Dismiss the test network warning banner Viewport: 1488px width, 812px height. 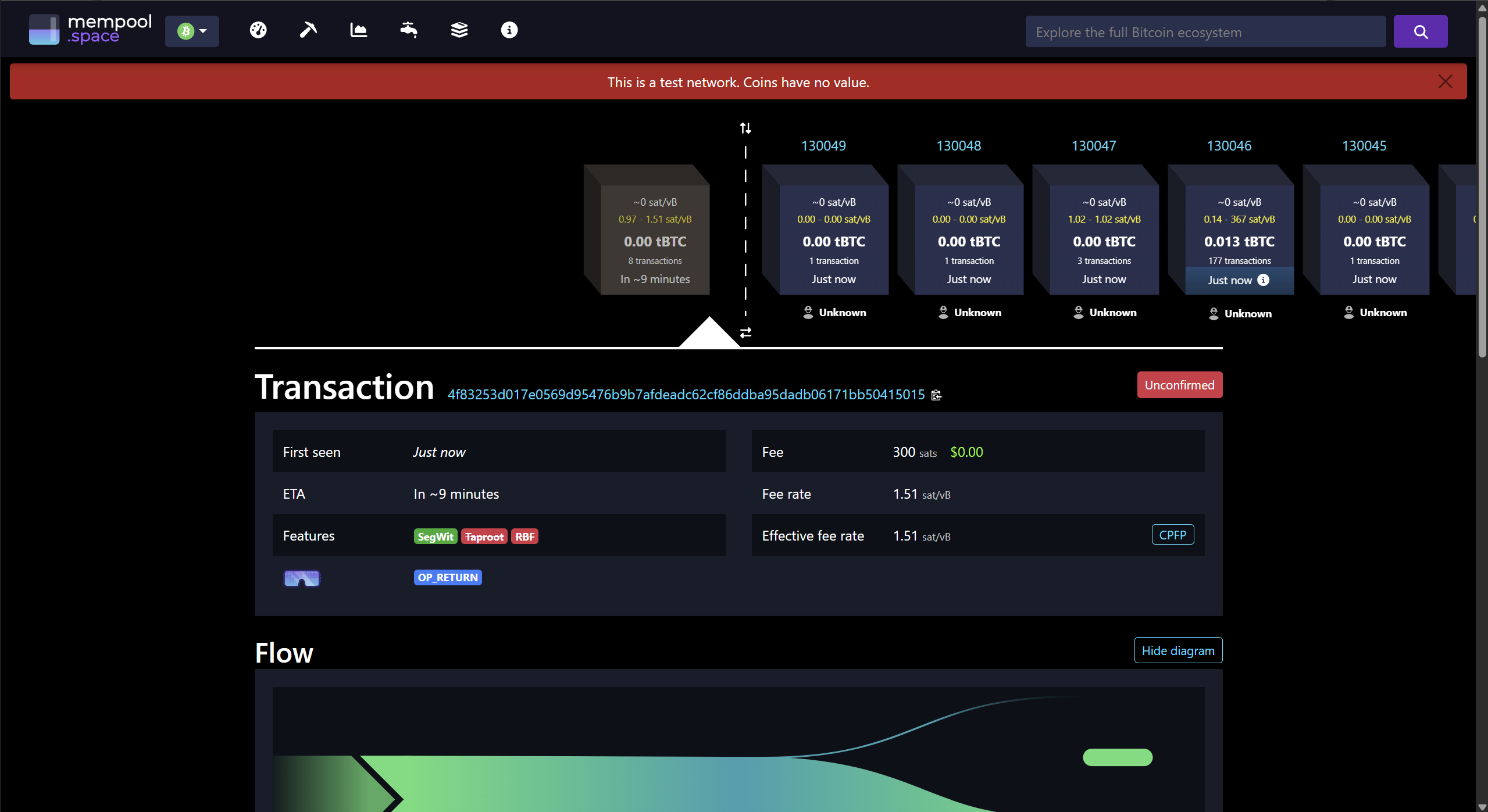(1445, 82)
